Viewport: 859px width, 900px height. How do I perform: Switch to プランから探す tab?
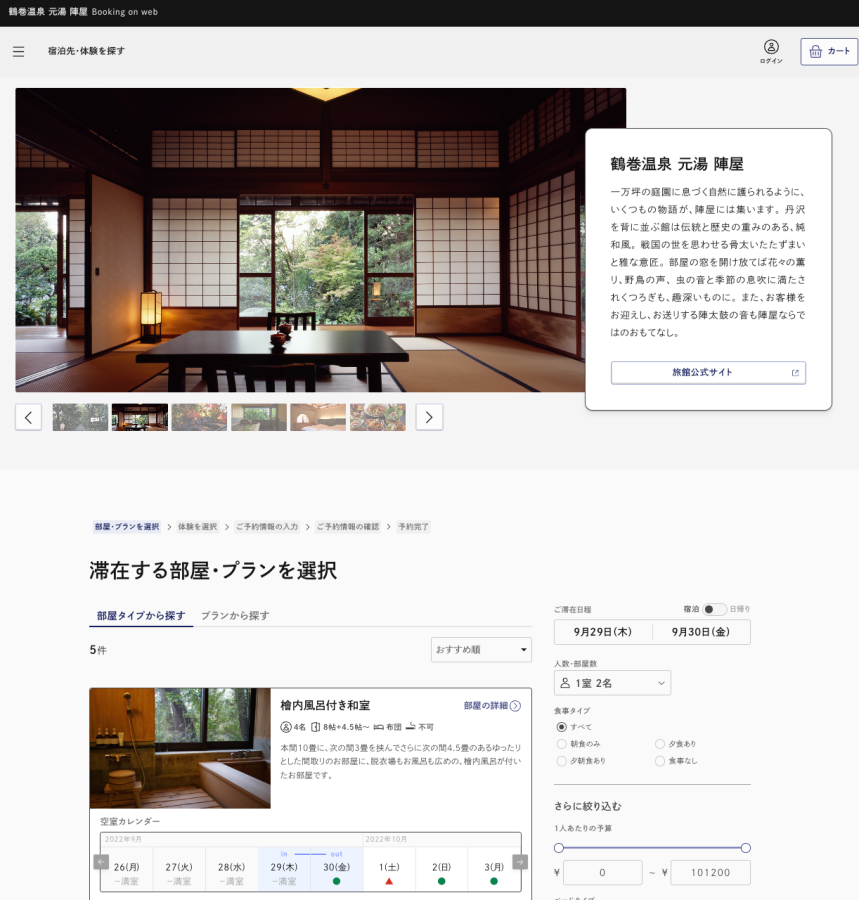pyautogui.click(x=235, y=616)
